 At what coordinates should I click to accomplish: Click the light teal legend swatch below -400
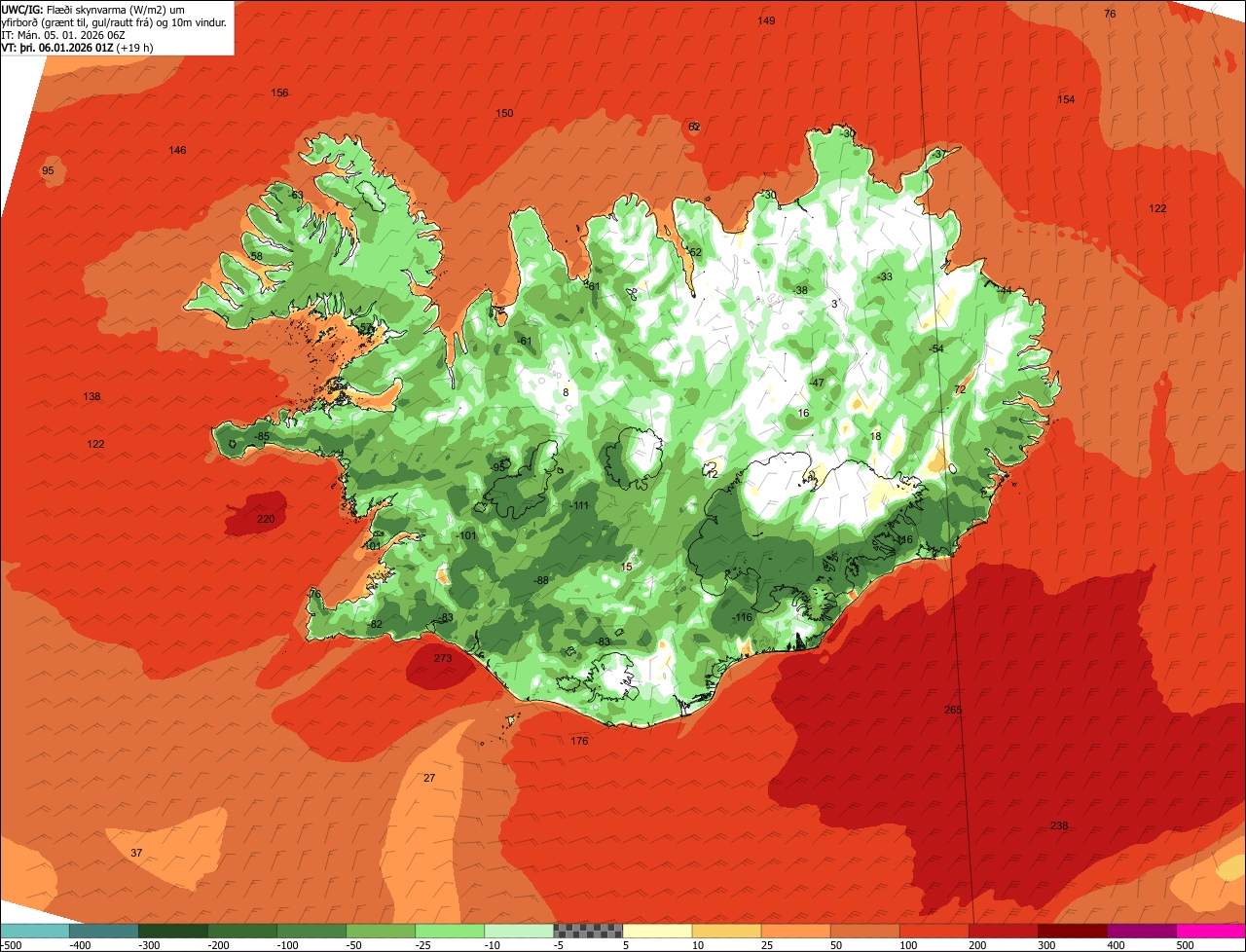point(34,931)
